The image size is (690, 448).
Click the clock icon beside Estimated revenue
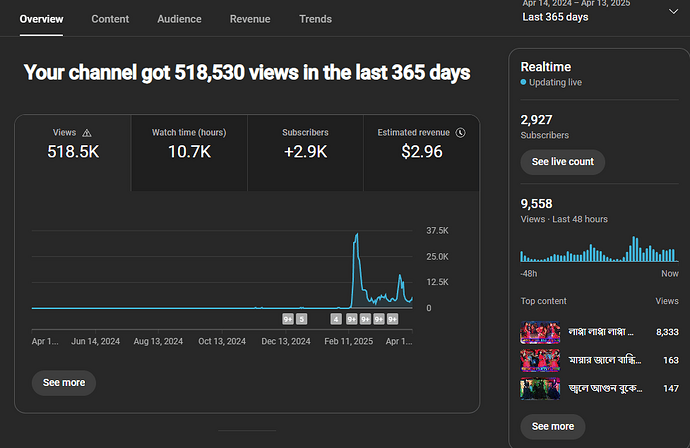460,132
